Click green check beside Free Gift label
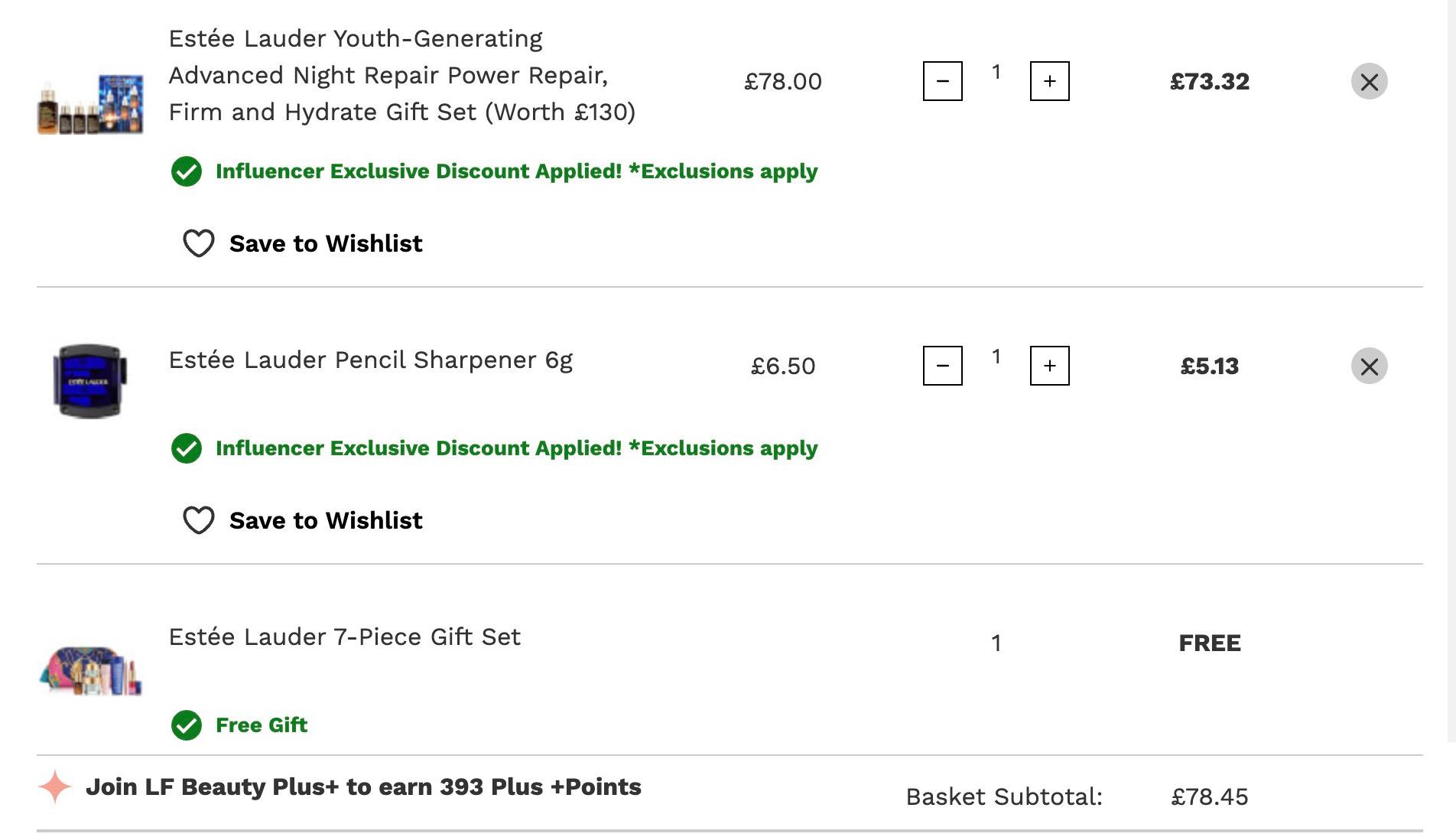1456x837 pixels. point(187,725)
